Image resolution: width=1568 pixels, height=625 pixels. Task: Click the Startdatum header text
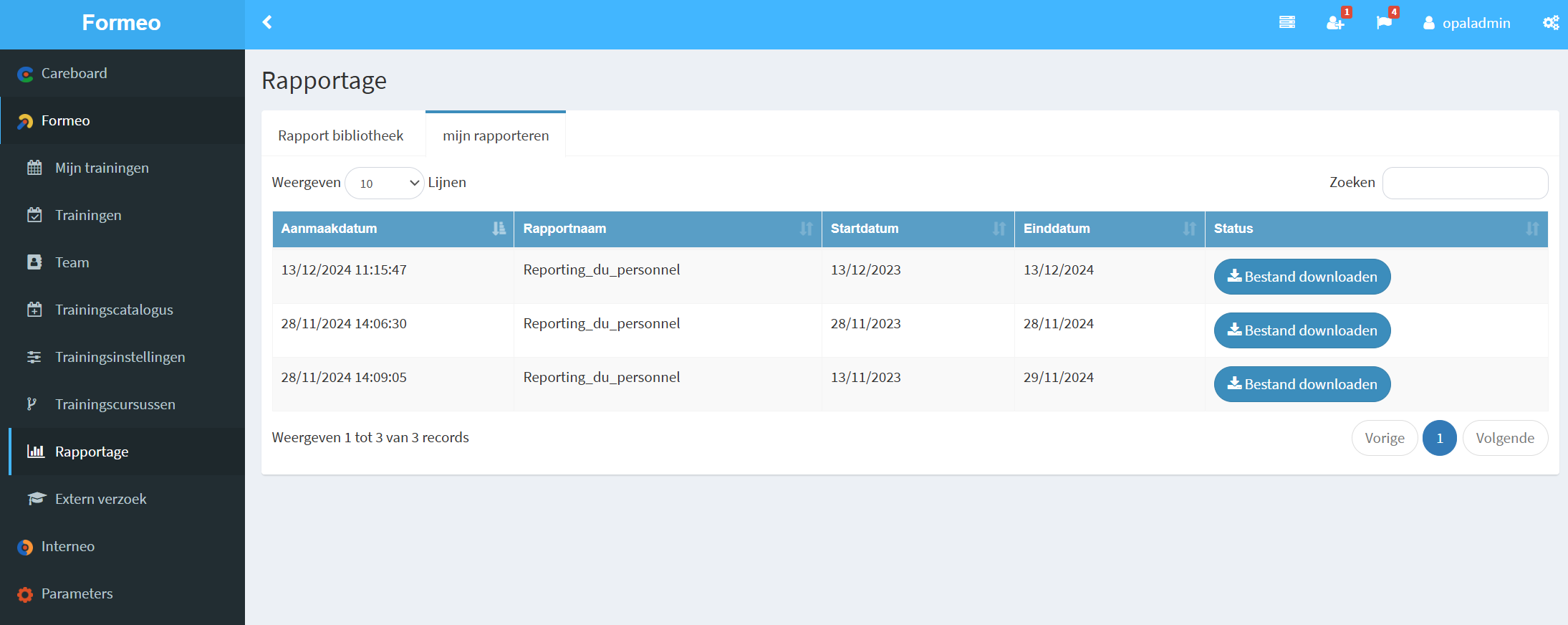(865, 229)
